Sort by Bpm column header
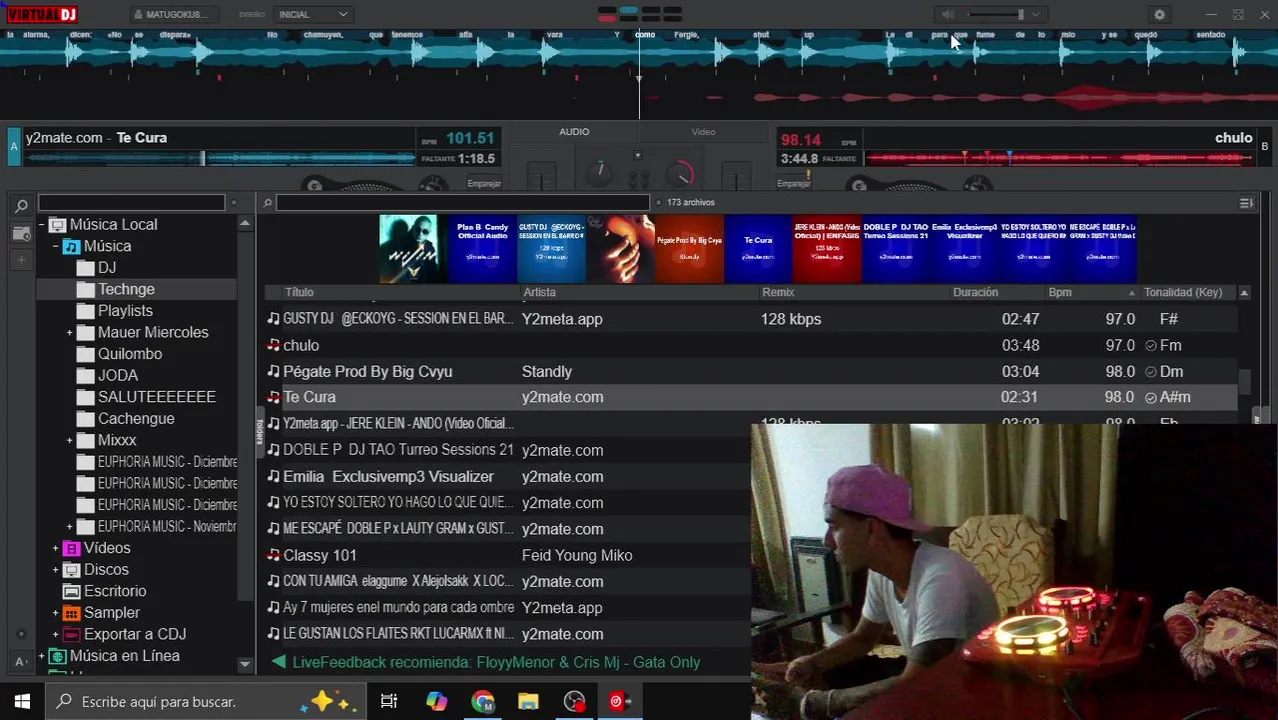 pos(1060,292)
